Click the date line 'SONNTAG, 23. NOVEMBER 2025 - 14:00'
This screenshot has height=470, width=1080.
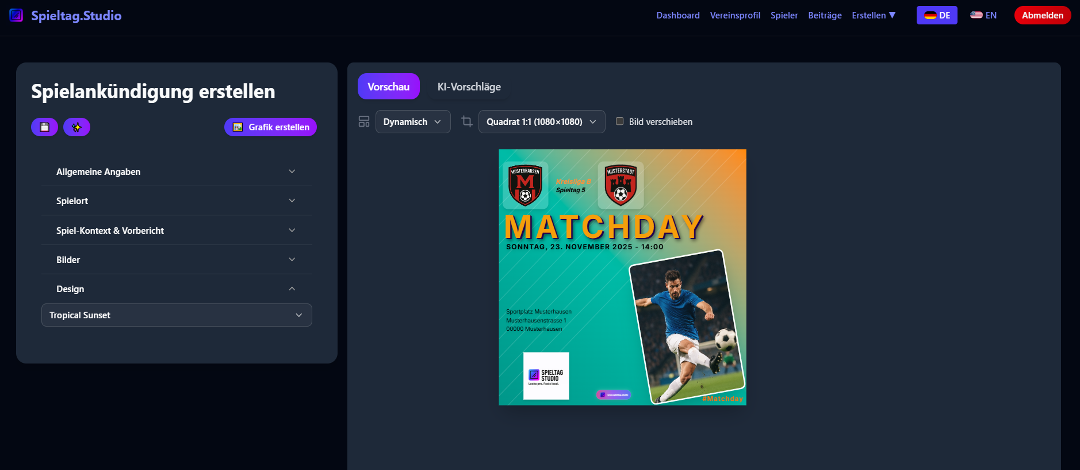point(585,247)
